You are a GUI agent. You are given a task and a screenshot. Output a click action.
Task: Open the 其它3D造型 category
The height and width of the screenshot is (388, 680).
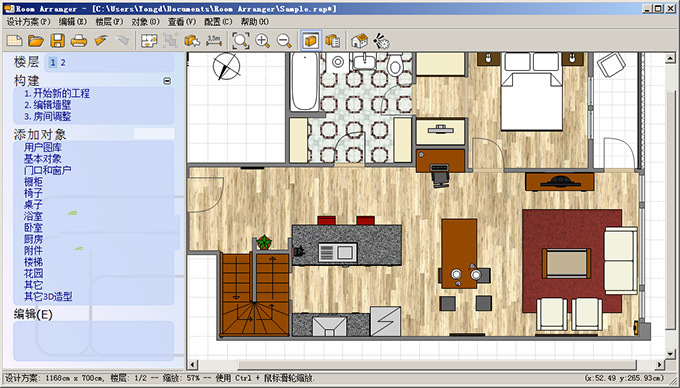(x=48, y=297)
